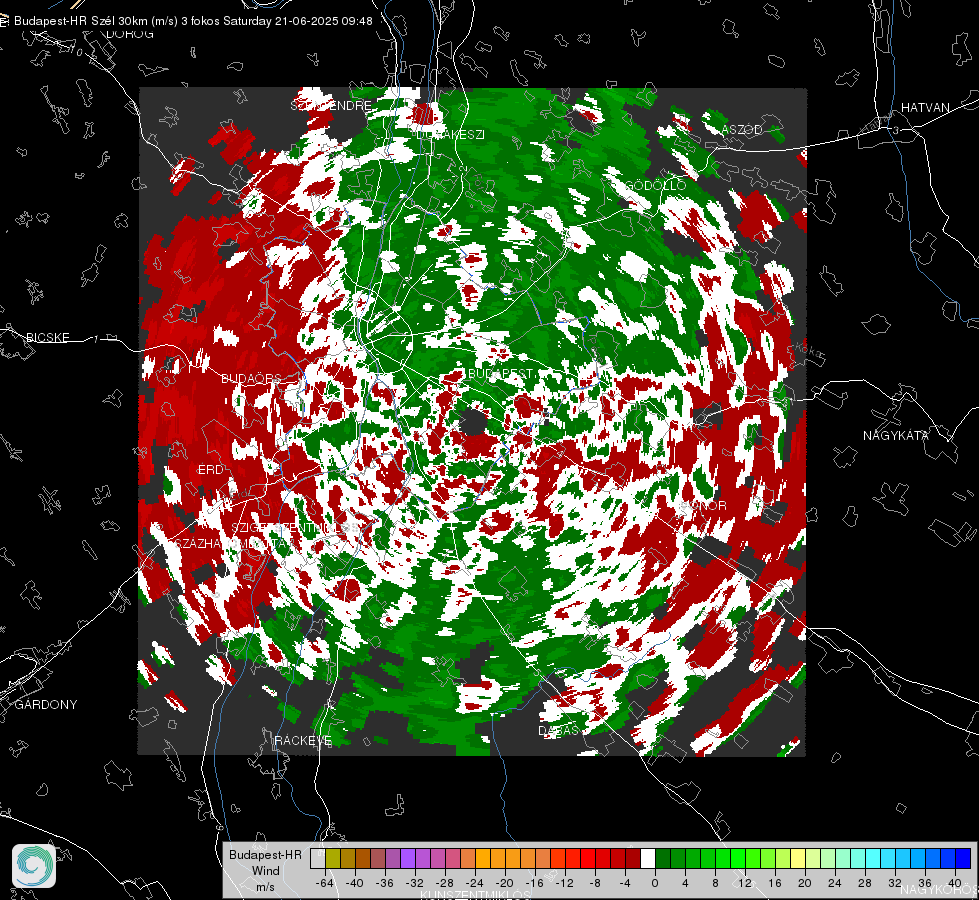979x900 pixels.
Task: Click the ASZÓD town label
Action: [x=742, y=130]
